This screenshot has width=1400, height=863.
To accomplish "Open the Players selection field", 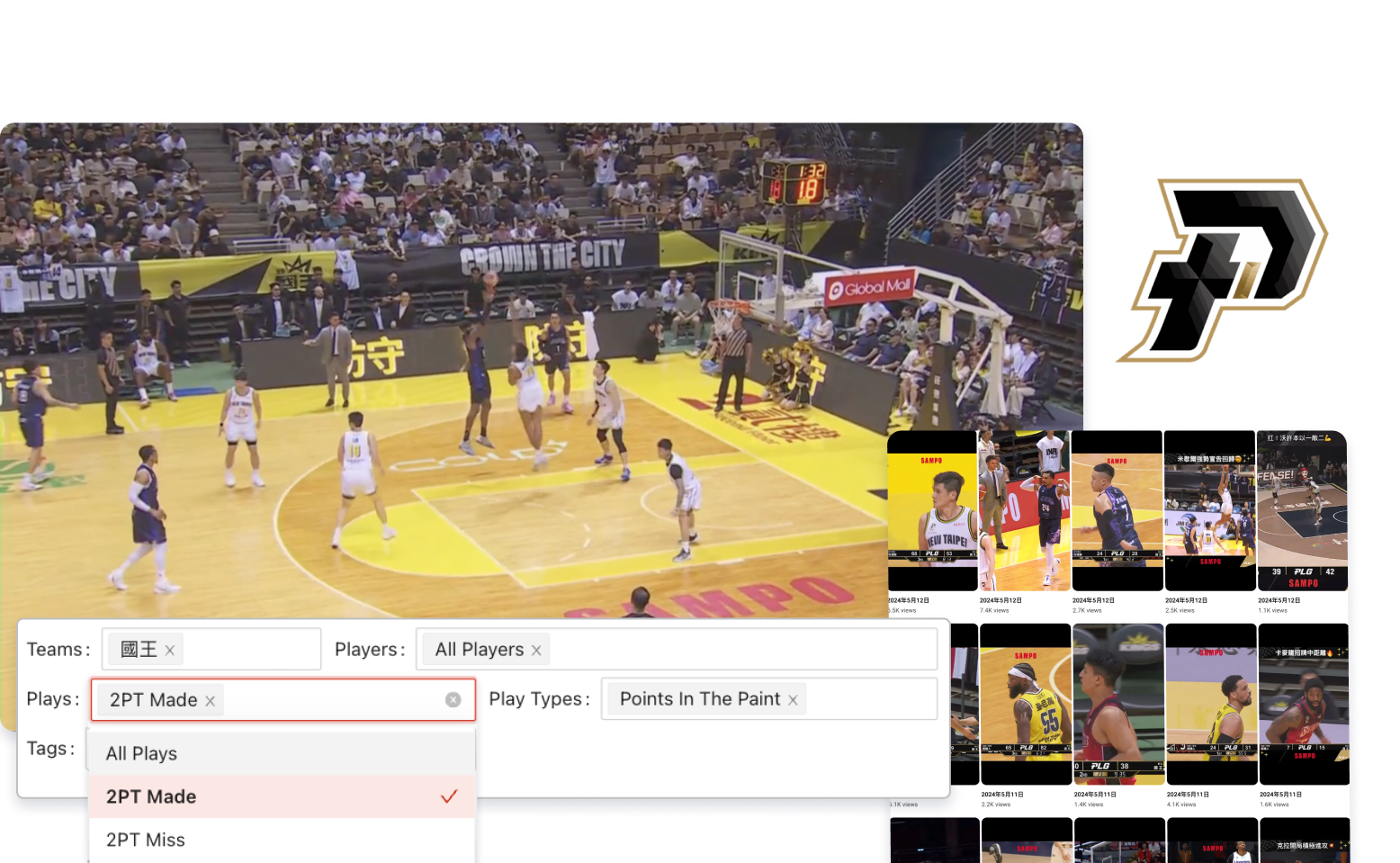I will pyautogui.click(x=677, y=649).
